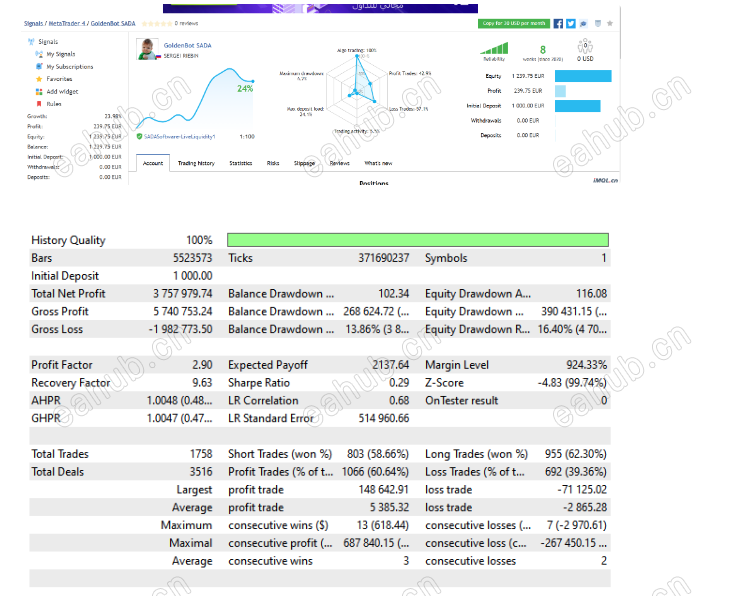Open the Reviews tab
This screenshot has width=749, height=596.
click(x=340, y=163)
